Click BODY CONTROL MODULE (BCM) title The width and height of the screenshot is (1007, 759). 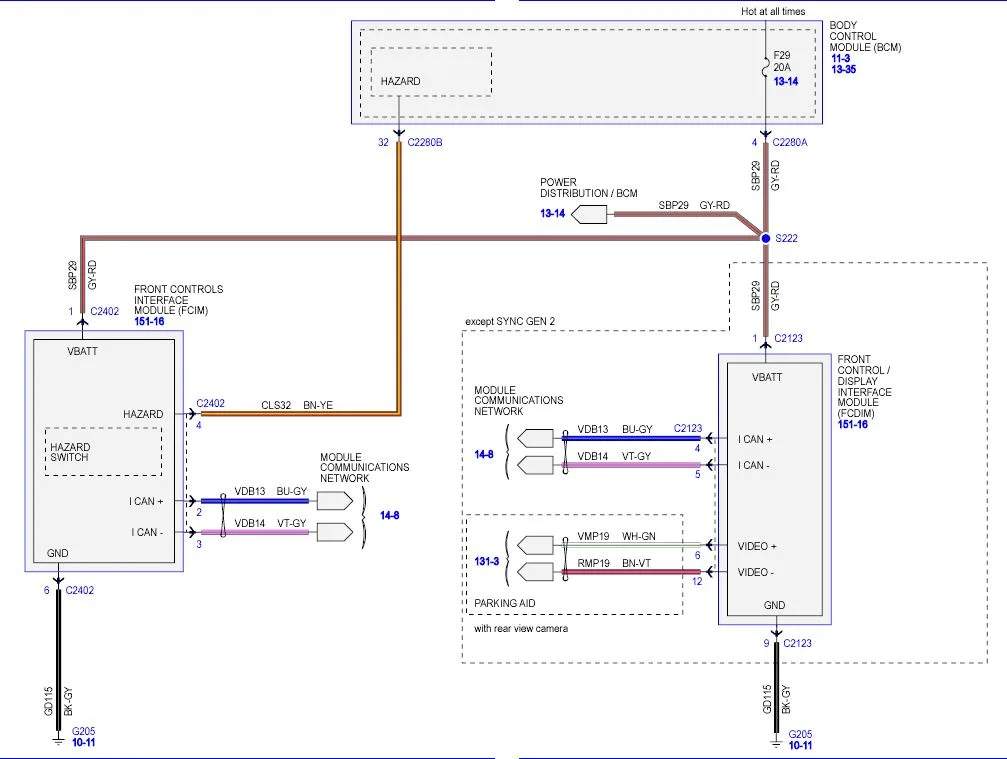865,37
